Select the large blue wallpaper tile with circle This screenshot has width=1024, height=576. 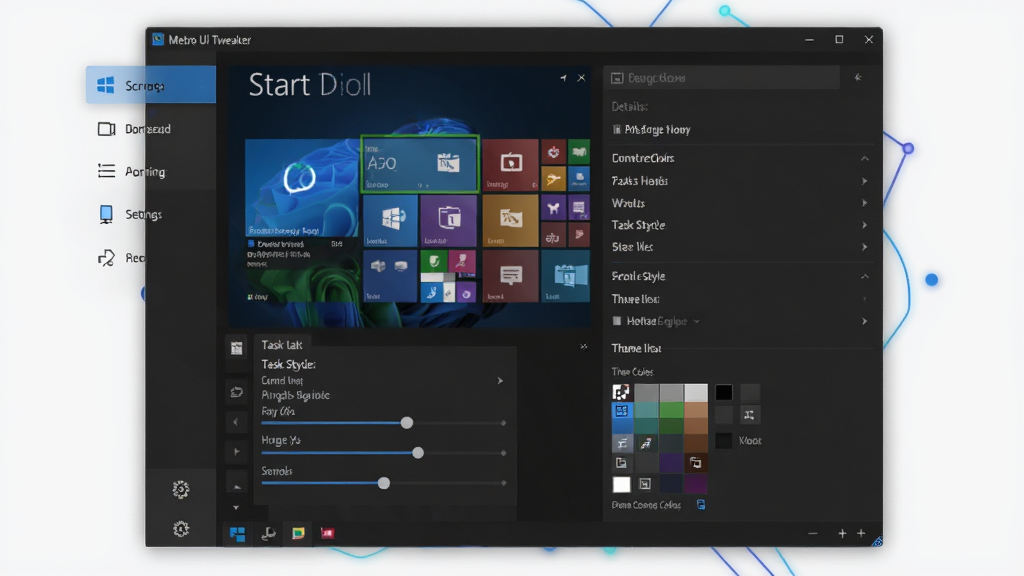click(302, 187)
